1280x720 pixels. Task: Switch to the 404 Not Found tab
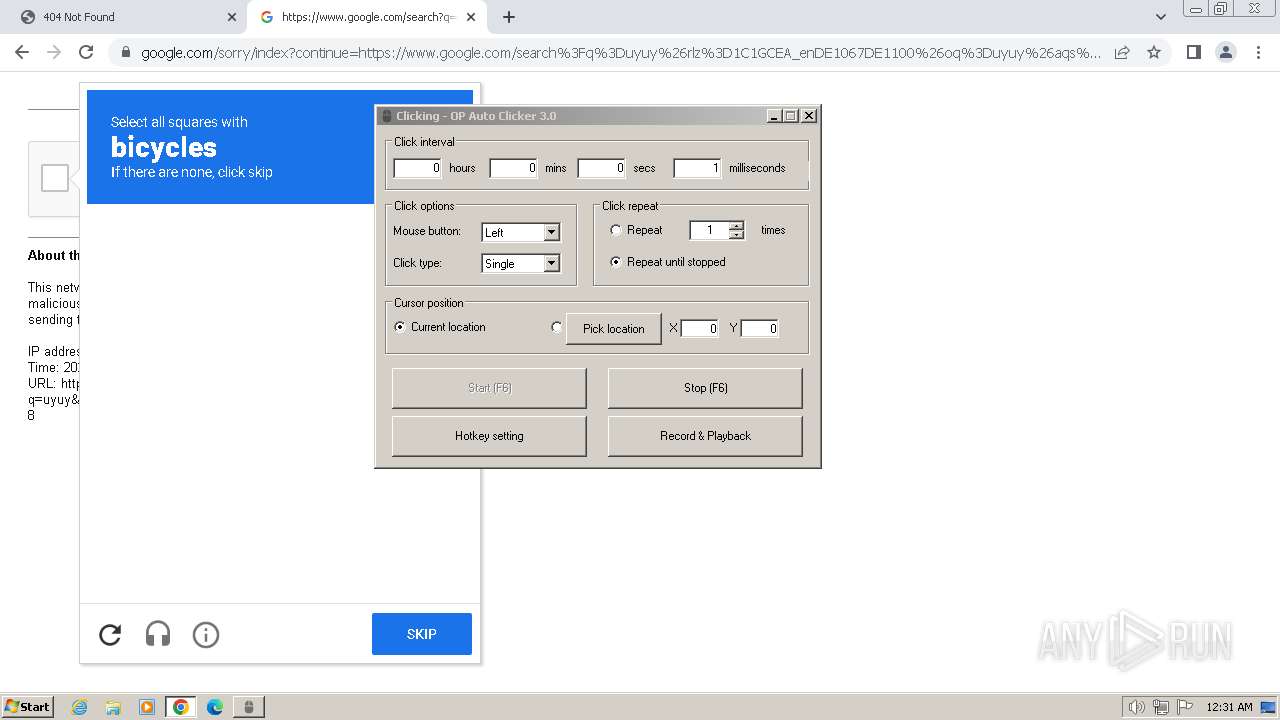point(123,17)
